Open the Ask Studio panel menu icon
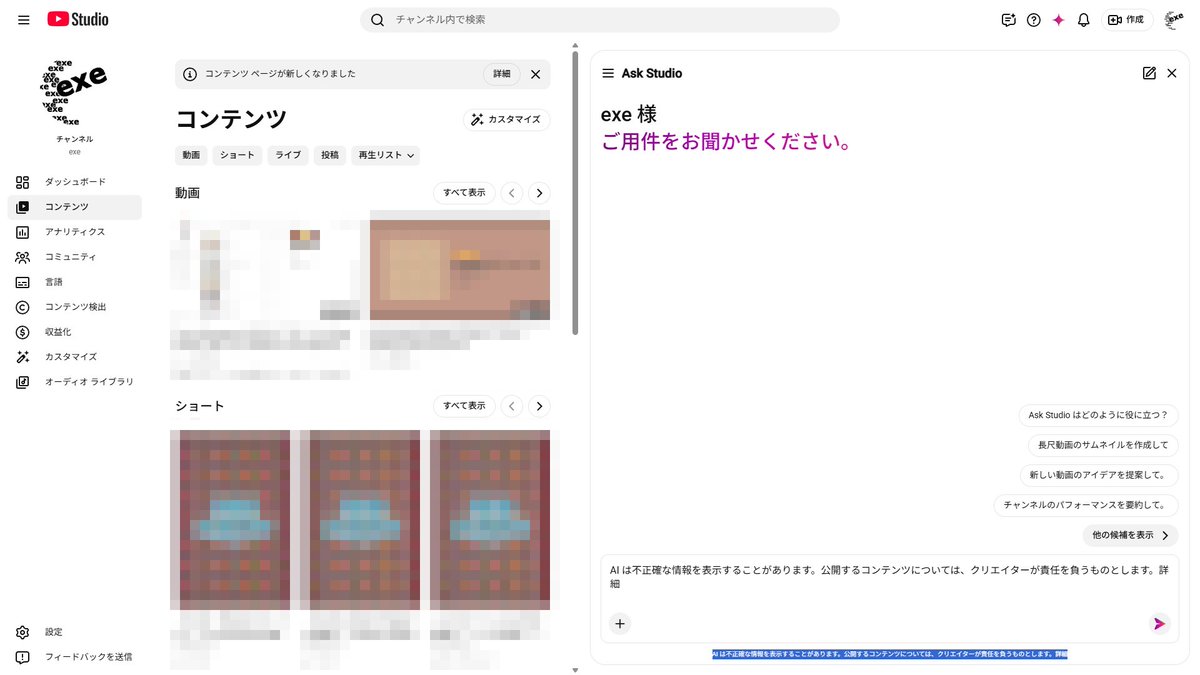The width and height of the screenshot is (1200, 675). pos(608,73)
